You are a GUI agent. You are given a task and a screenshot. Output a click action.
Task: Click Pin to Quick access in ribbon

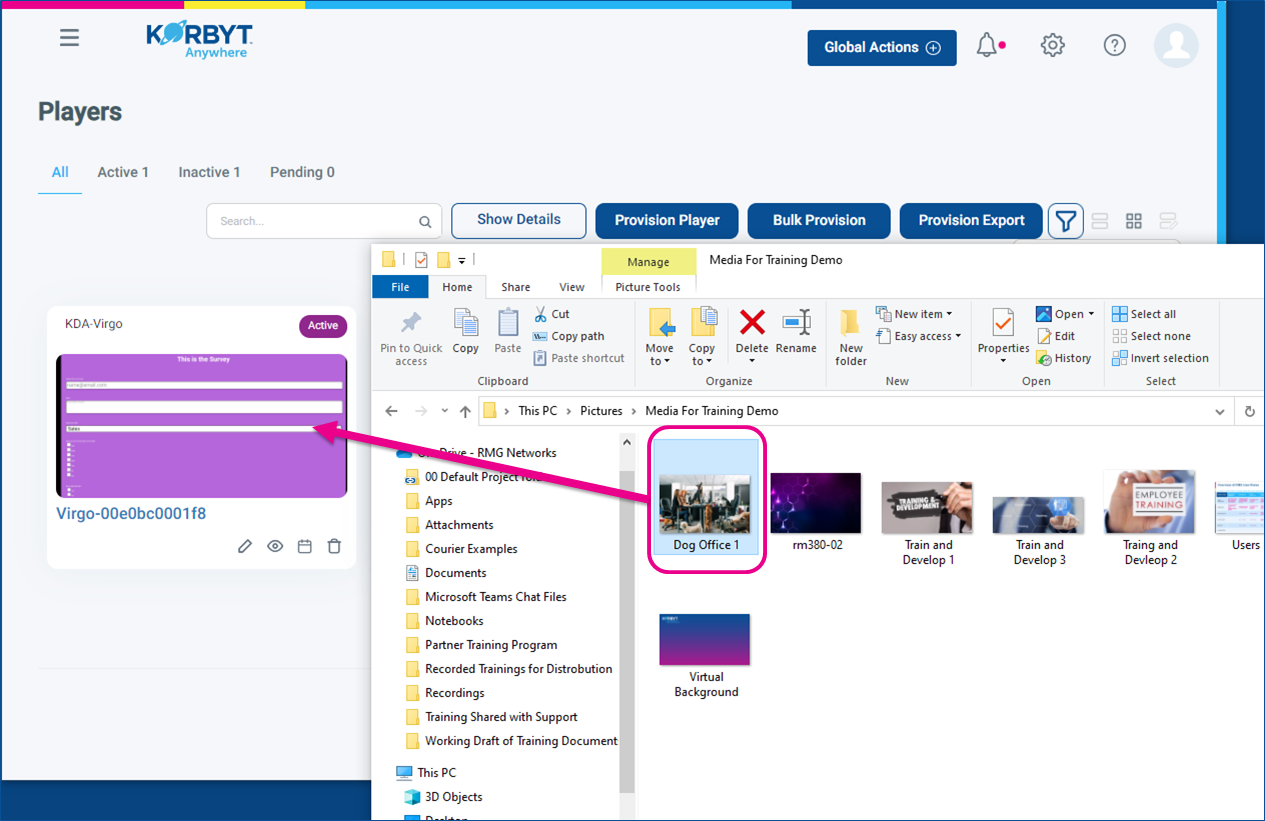(x=411, y=337)
